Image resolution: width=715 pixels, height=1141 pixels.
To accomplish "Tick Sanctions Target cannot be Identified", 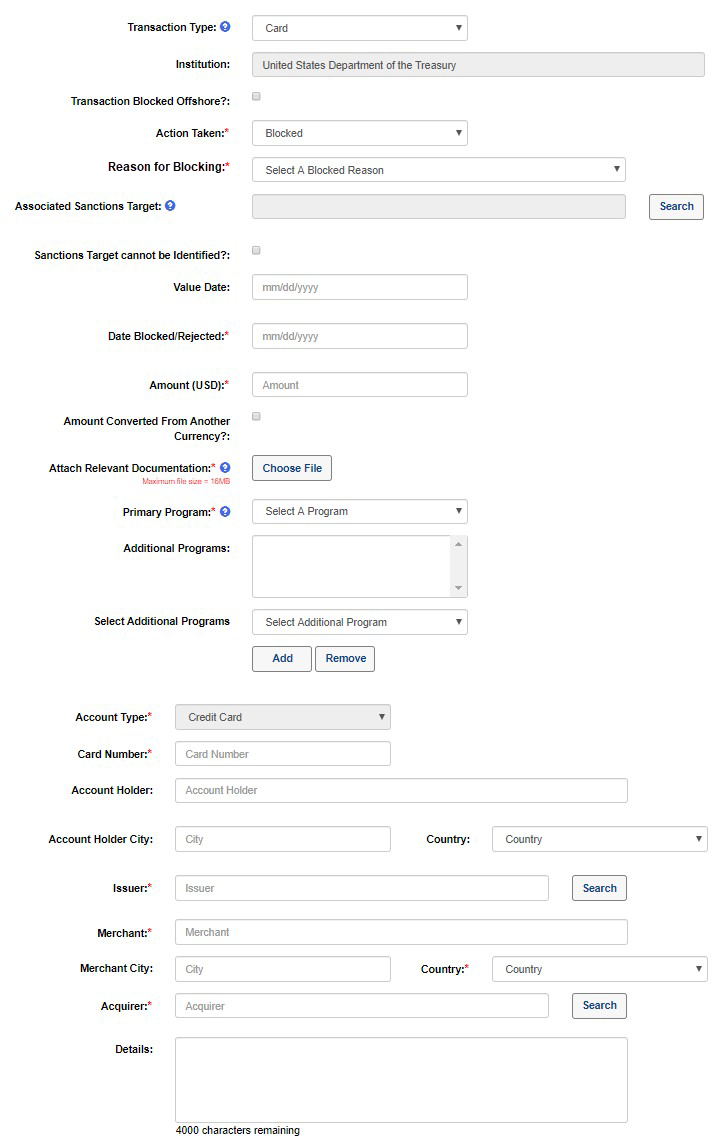I will [x=256, y=250].
